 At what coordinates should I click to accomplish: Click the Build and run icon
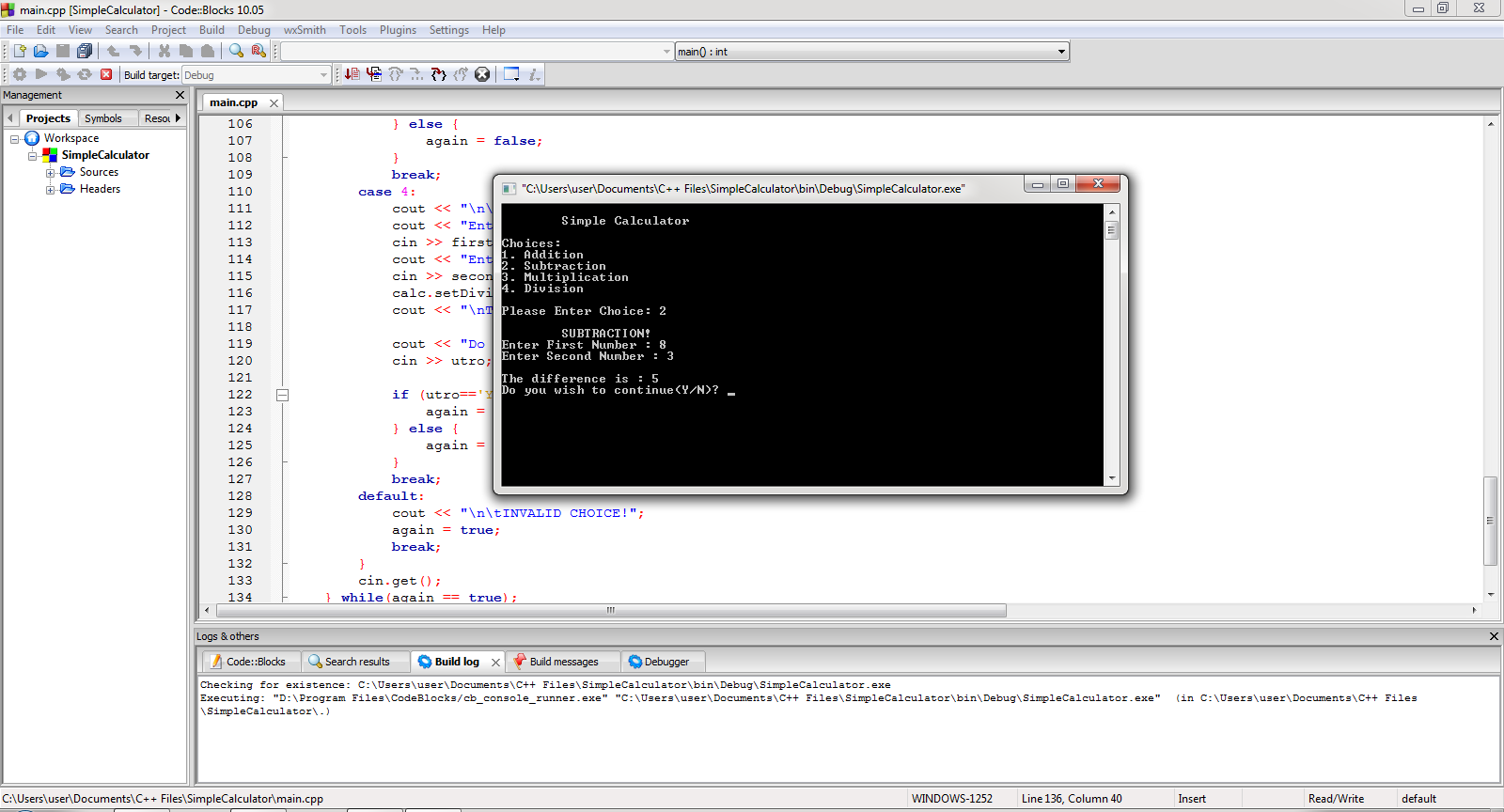pos(63,74)
